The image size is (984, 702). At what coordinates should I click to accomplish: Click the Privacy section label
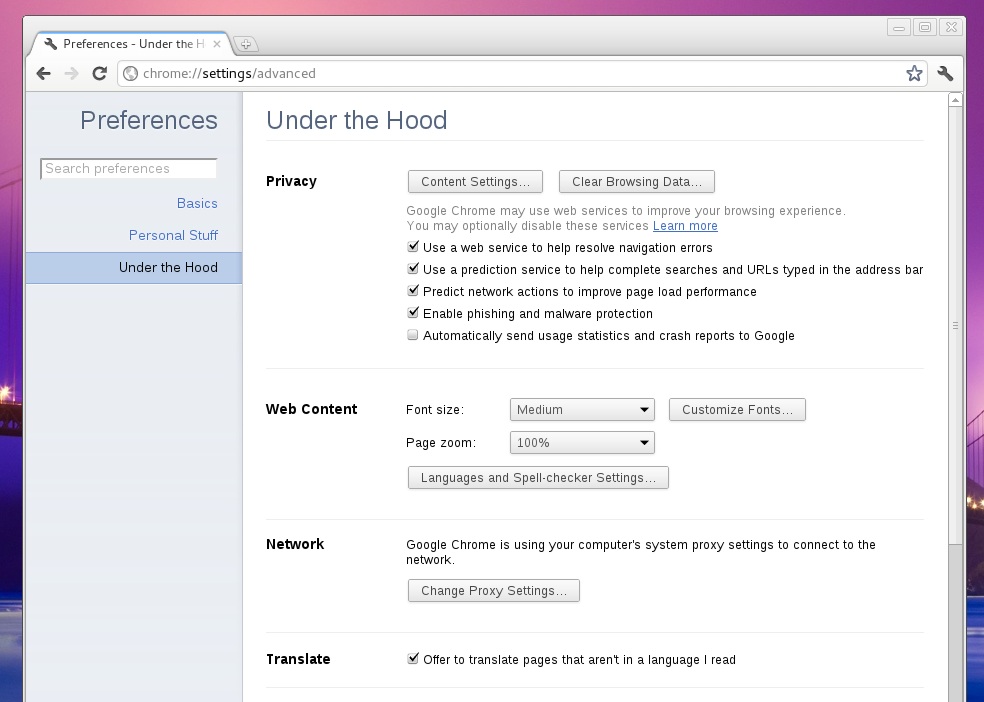click(x=291, y=181)
